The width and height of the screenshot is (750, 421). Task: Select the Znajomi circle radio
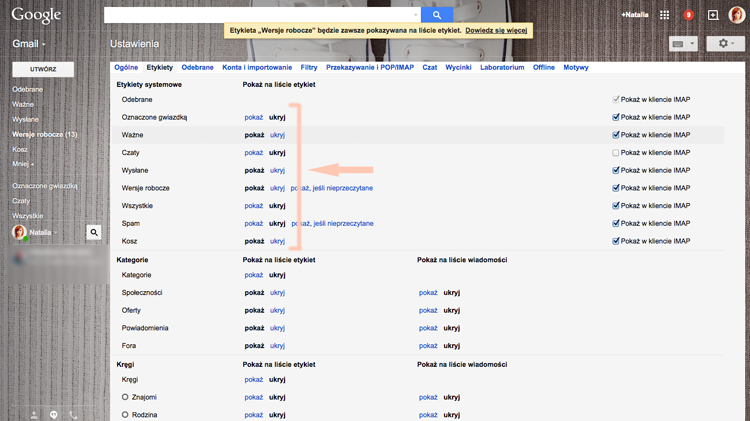[x=125, y=397]
